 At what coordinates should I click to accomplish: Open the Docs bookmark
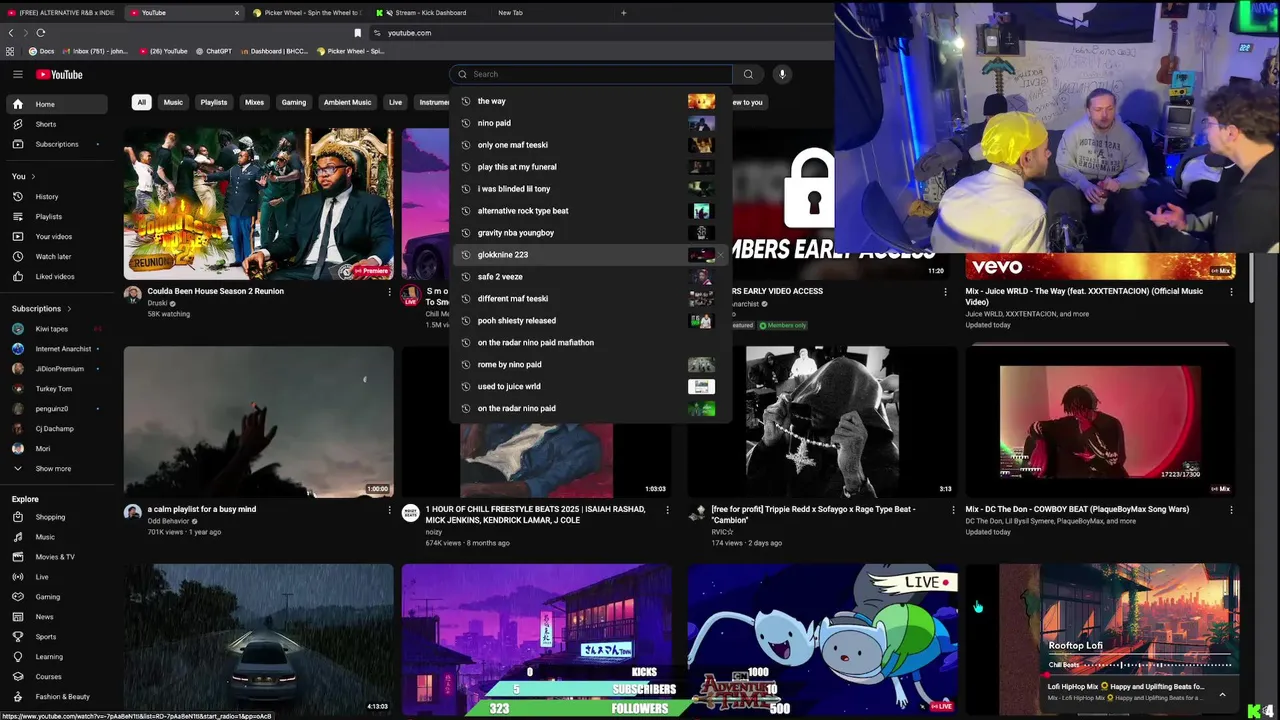(x=41, y=51)
